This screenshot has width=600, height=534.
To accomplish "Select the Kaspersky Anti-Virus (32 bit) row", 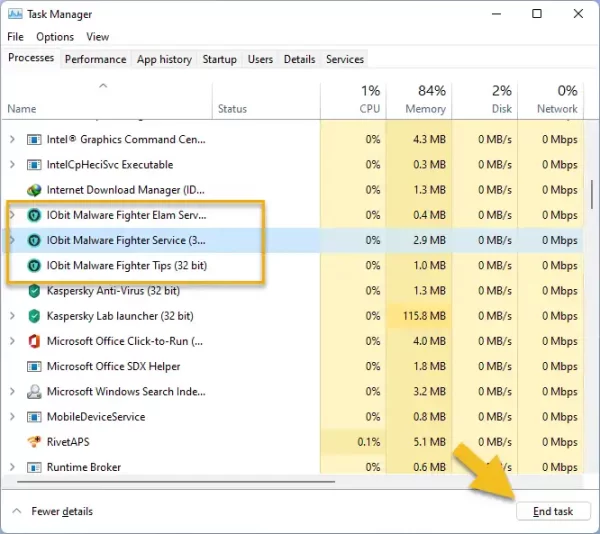I will point(293,291).
